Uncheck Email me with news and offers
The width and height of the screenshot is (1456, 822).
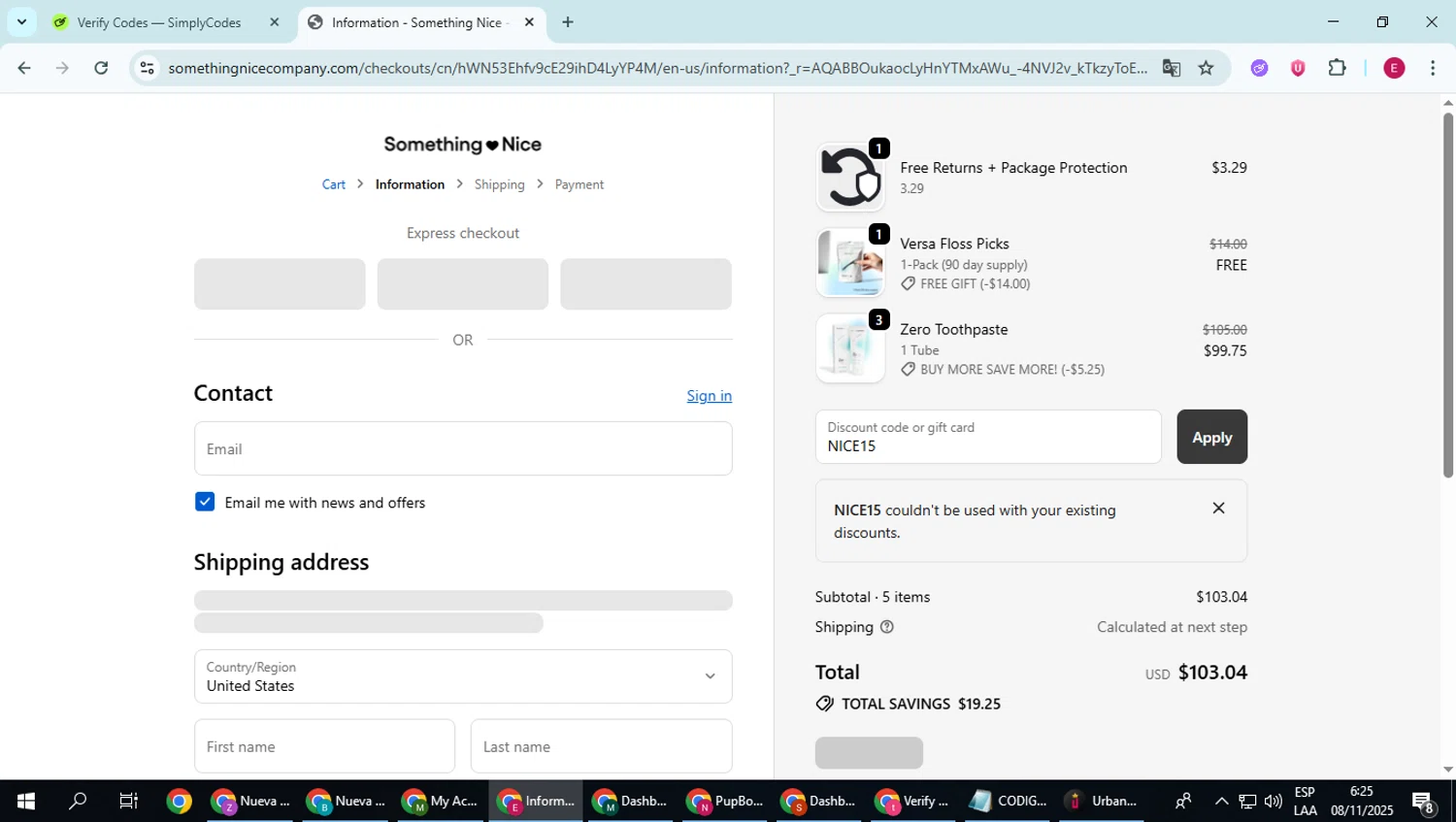[205, 502]
